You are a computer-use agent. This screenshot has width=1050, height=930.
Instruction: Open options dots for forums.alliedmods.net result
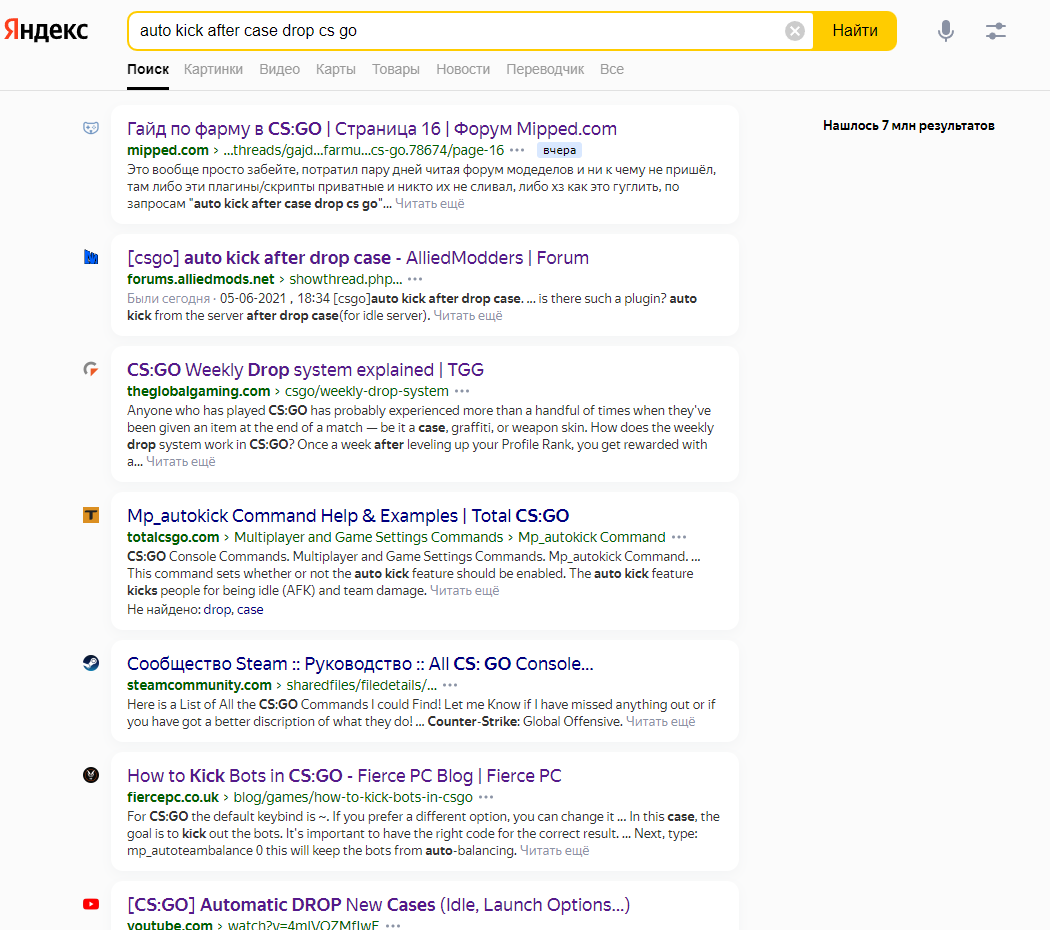tap(415, 279)
